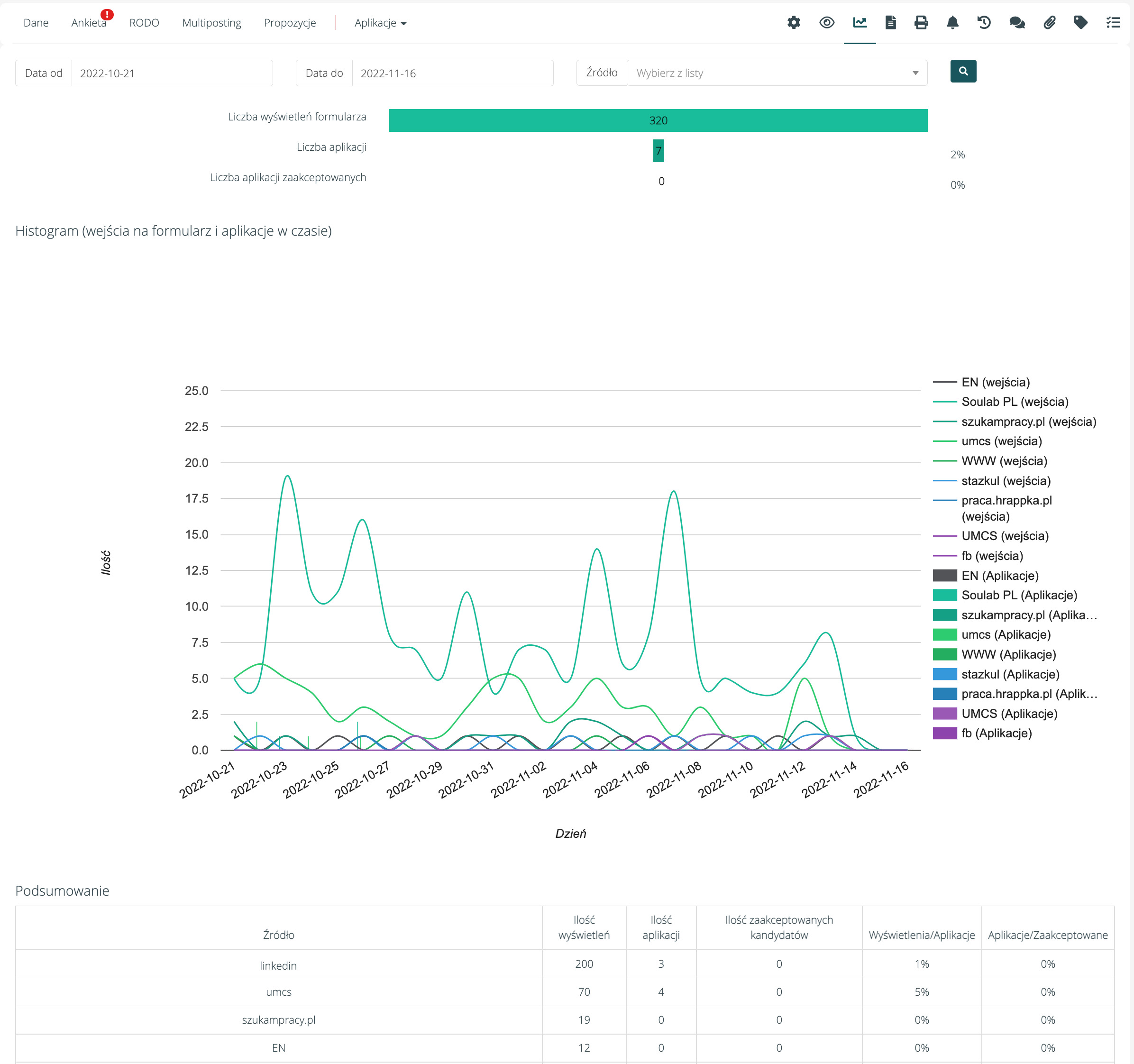
Task: Open the comments chat icon
Action: click(x=1016, y=23)
